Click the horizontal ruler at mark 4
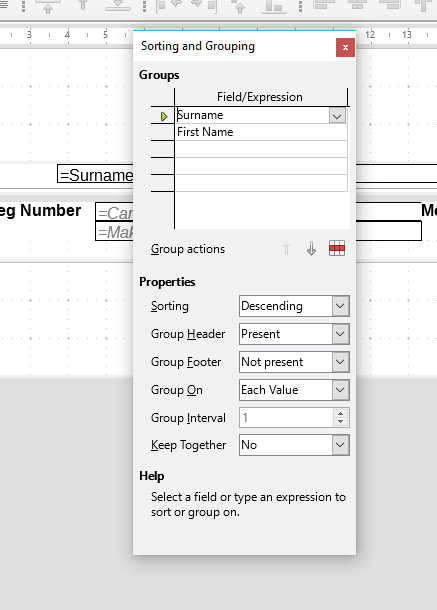The height and width of the screenshot is (610, 437). pos(67,35)
